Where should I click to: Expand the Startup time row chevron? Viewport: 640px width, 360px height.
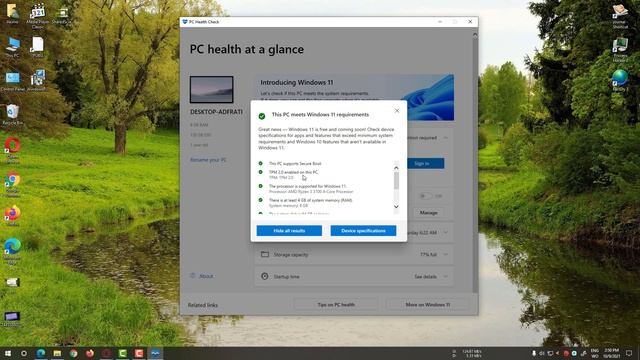coord(445,276)
